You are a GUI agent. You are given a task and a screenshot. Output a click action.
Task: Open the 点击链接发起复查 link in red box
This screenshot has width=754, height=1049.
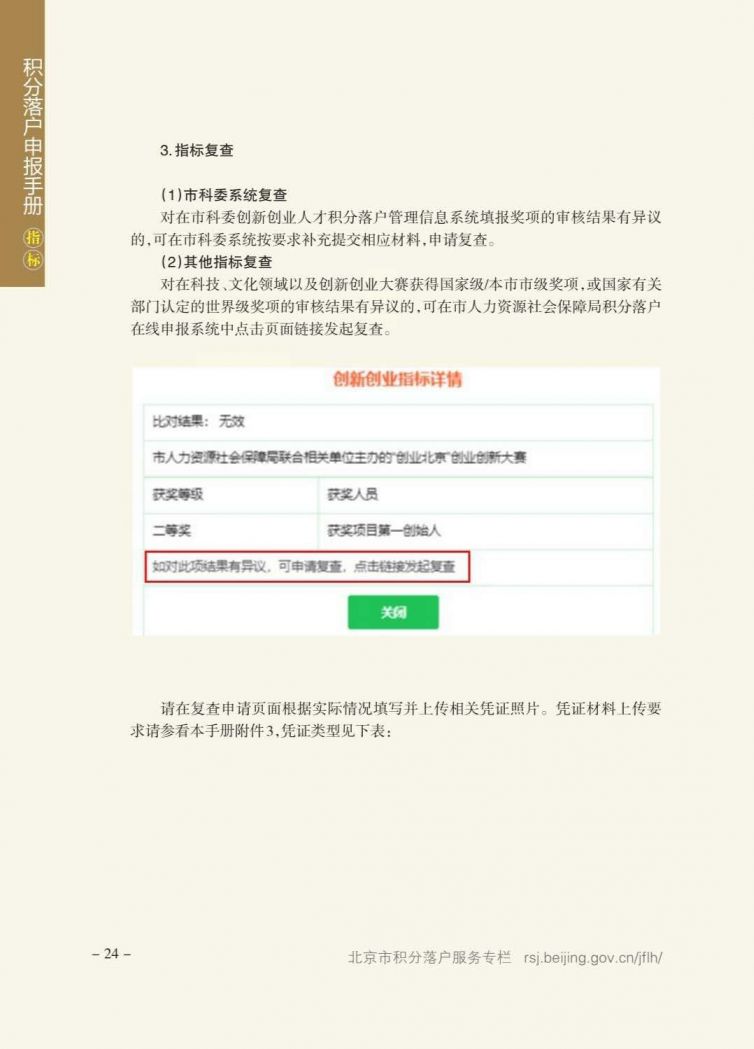(404, 567)
